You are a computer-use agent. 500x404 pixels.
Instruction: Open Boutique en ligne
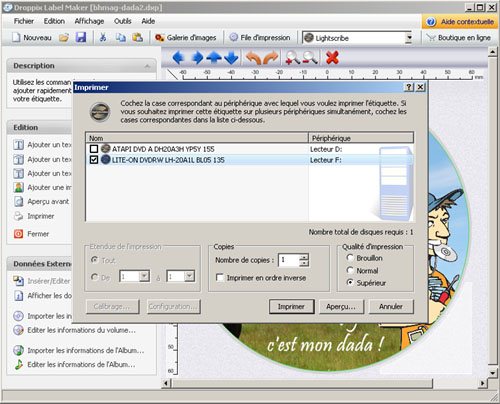pyautogui.click(x=458, y=38)
